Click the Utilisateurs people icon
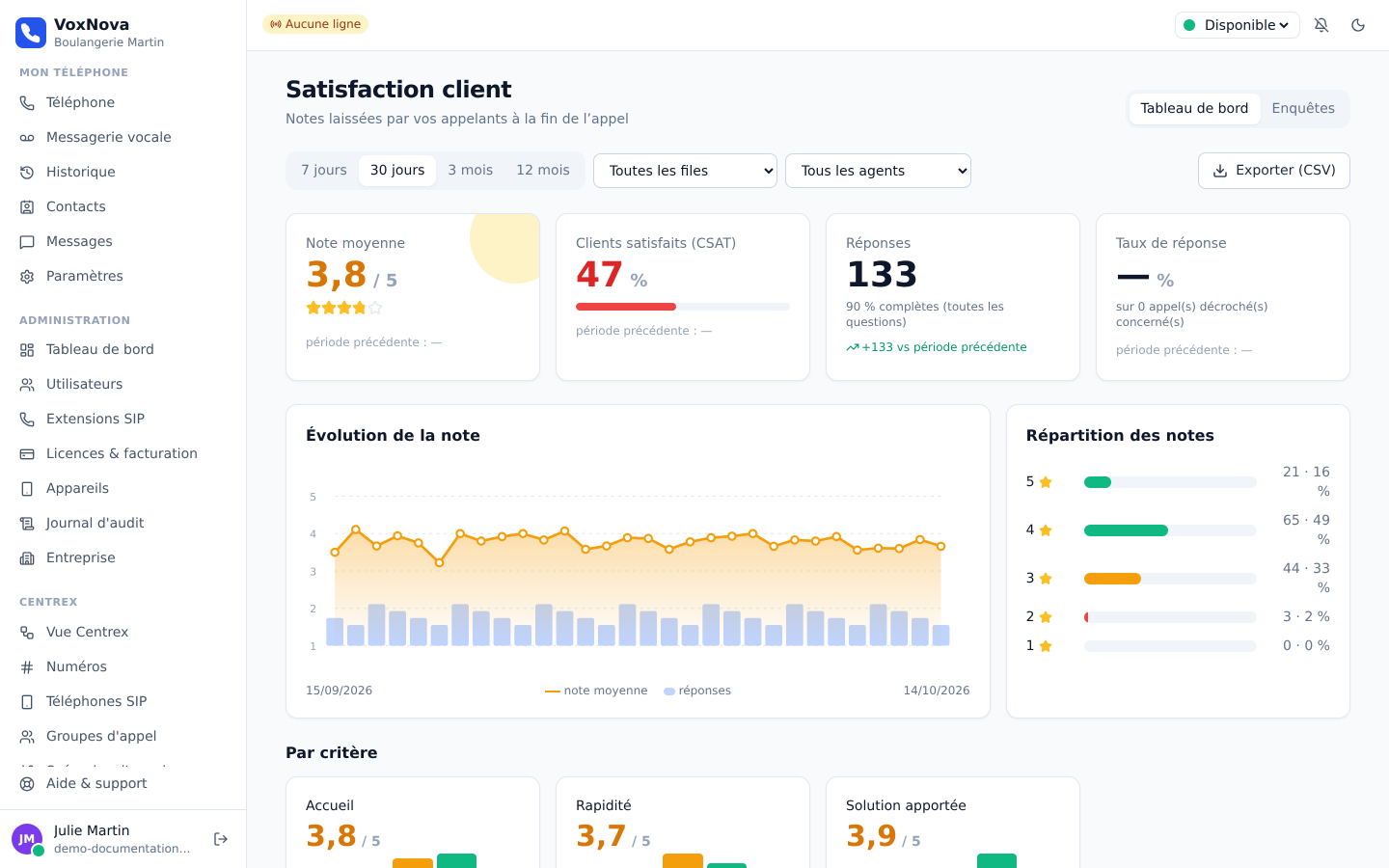Image resolution: width=1389 pixels, height=868 pixels. (x=27, y=384)
